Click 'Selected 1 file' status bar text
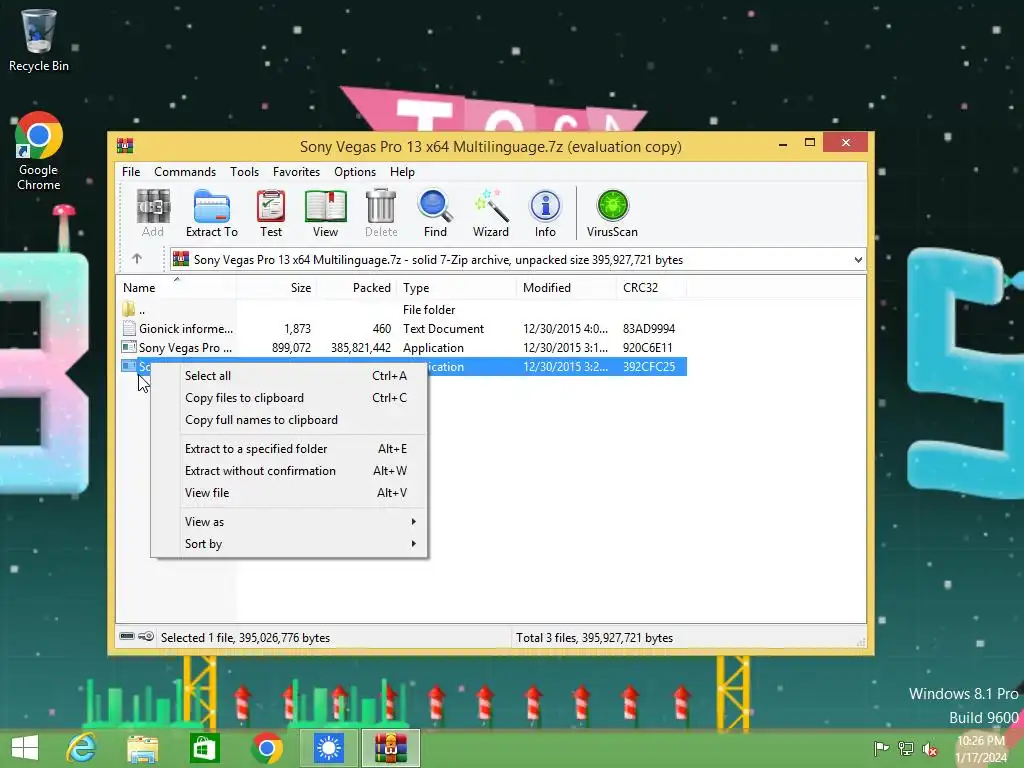This screenshot has height=768, width=1024. tap(245, 637)
